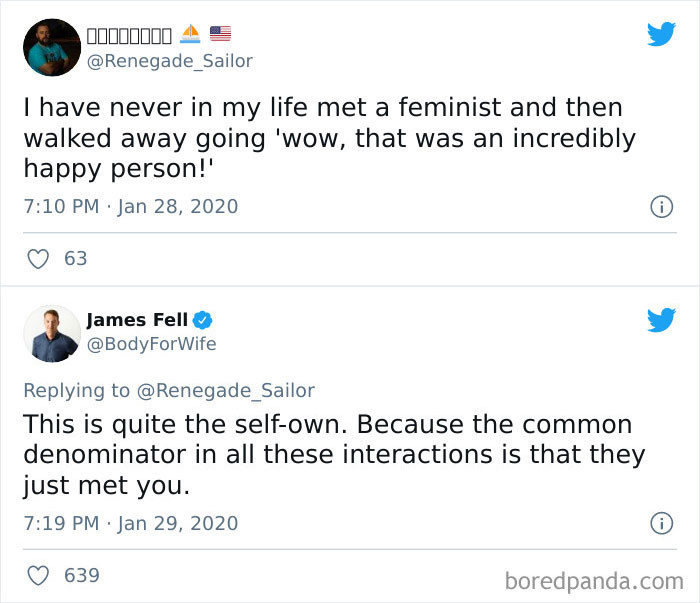Click Twitter bird icon on James Fell's reply
The height and width of the screenshot is (603, 700).
(x=661, y=319)
